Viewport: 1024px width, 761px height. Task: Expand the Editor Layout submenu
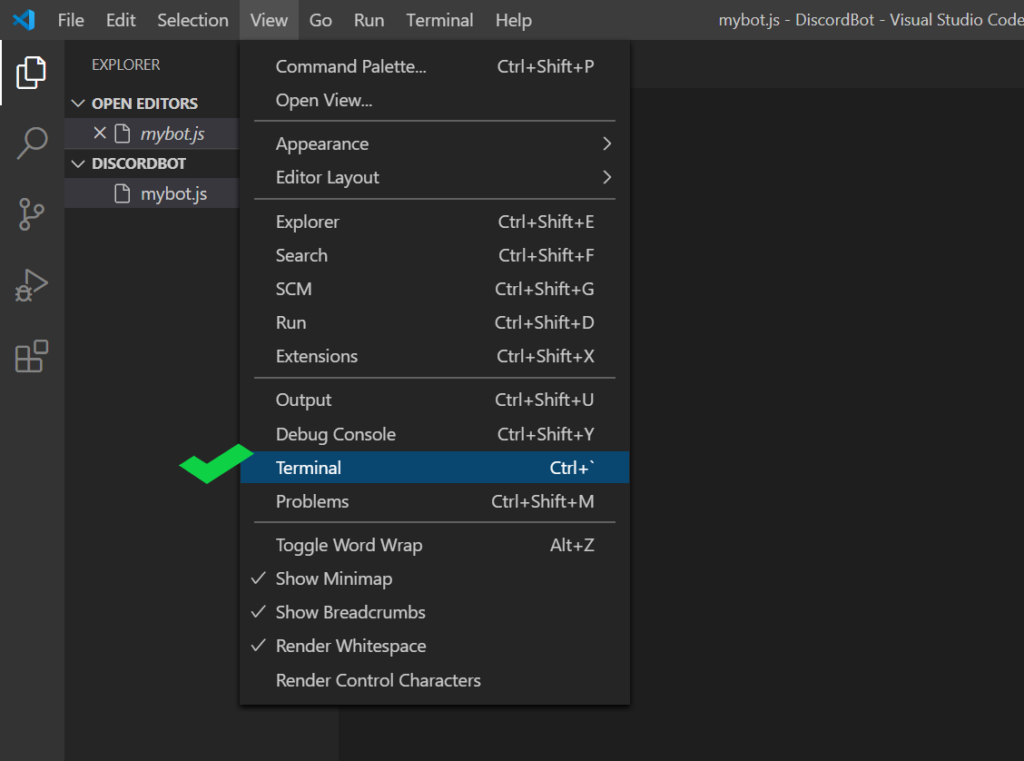pyautogui.click(x=435, y=177)
